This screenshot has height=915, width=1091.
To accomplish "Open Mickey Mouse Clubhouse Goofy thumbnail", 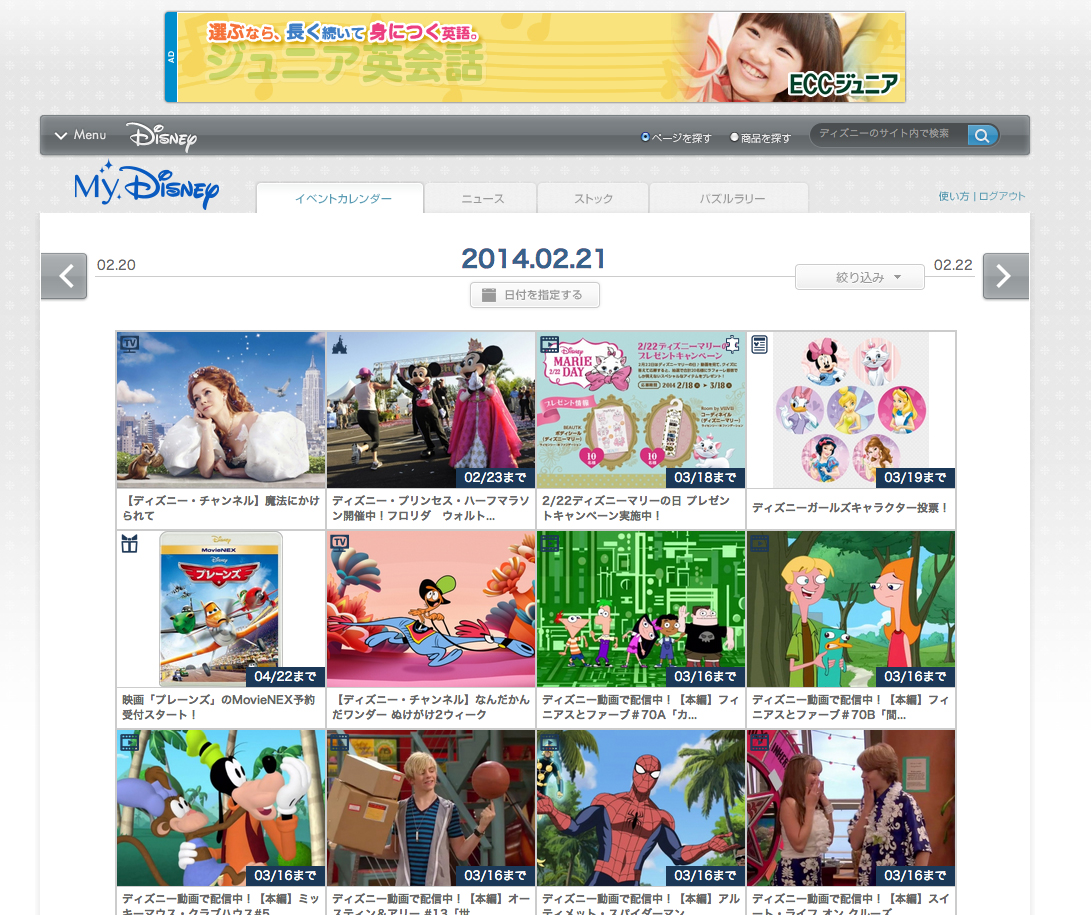I will [221, 808].
